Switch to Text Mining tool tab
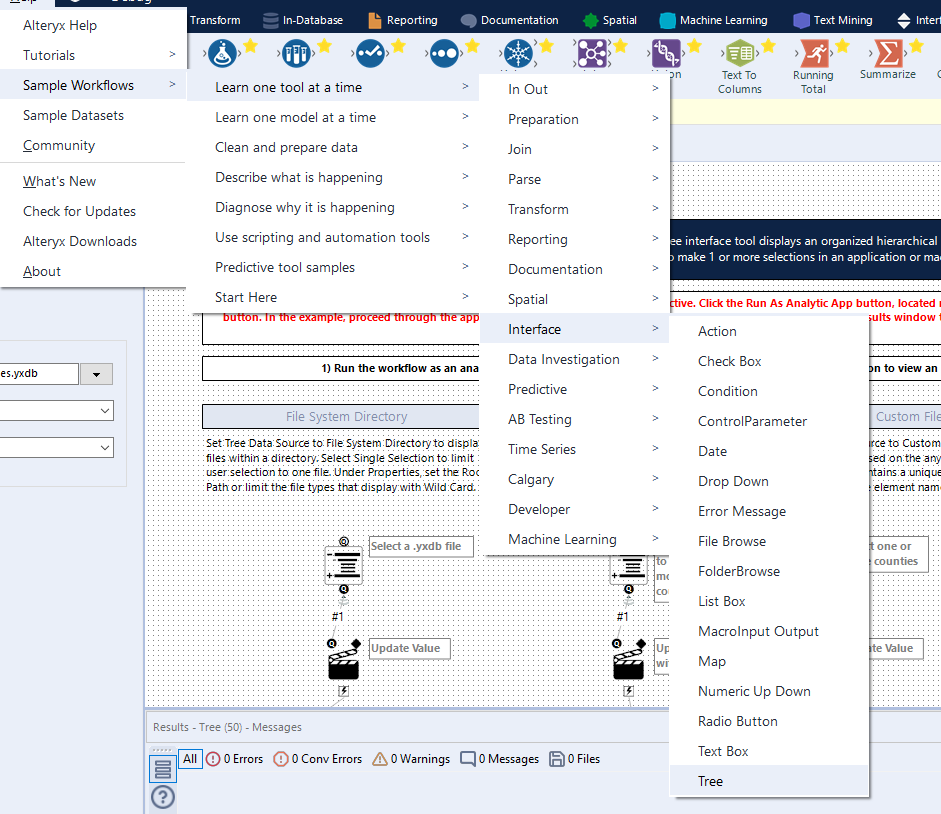 (833, 20)
